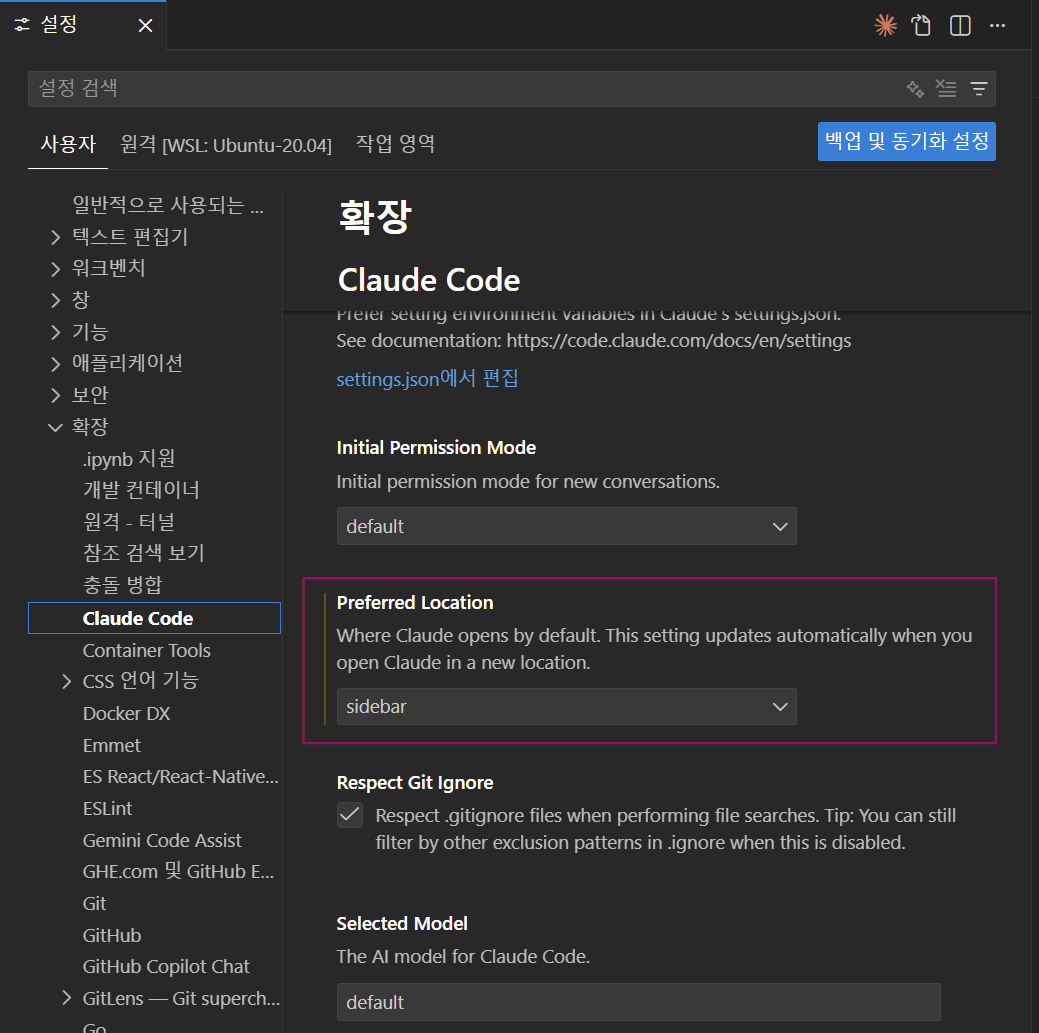Open the editor More Actions menu
1039x1033 pixels.
click(x=997, y=26)
